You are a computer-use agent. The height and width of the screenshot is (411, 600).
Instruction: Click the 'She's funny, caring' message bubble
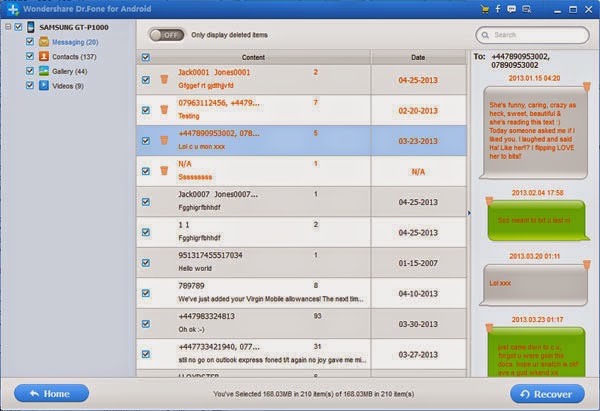tap(533, 132)
